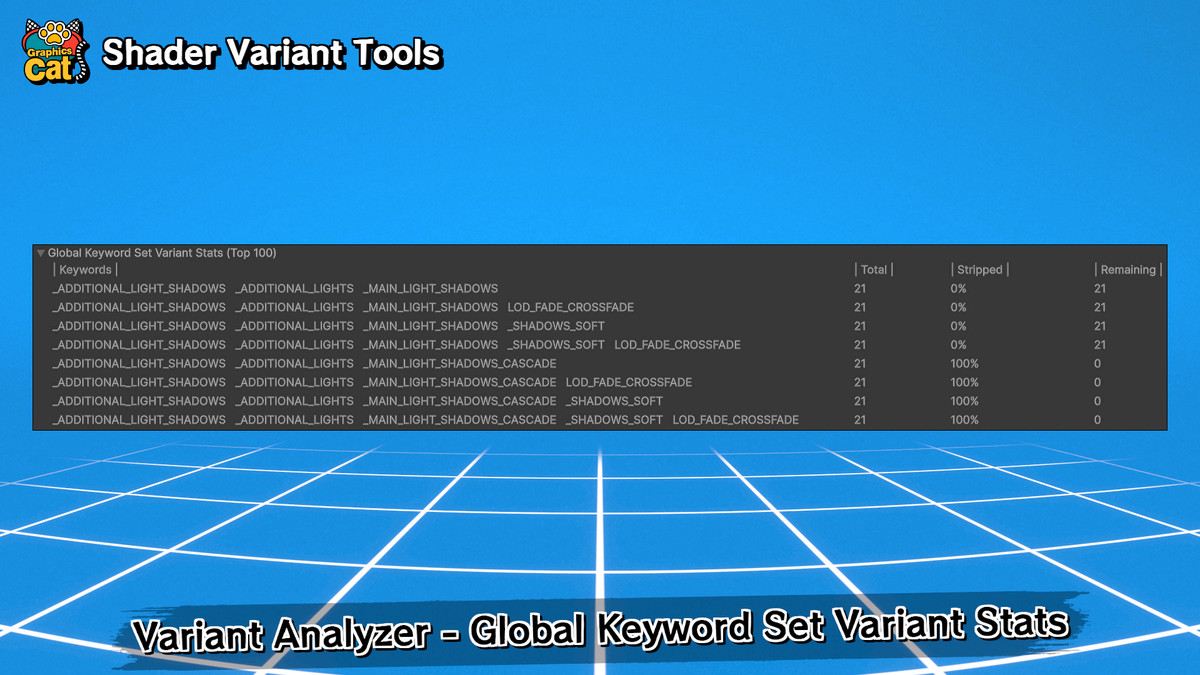Viewport: 1200px width, 675px height.
Task: Click the Shader Variant Tools title text
Action: point(271,54)
